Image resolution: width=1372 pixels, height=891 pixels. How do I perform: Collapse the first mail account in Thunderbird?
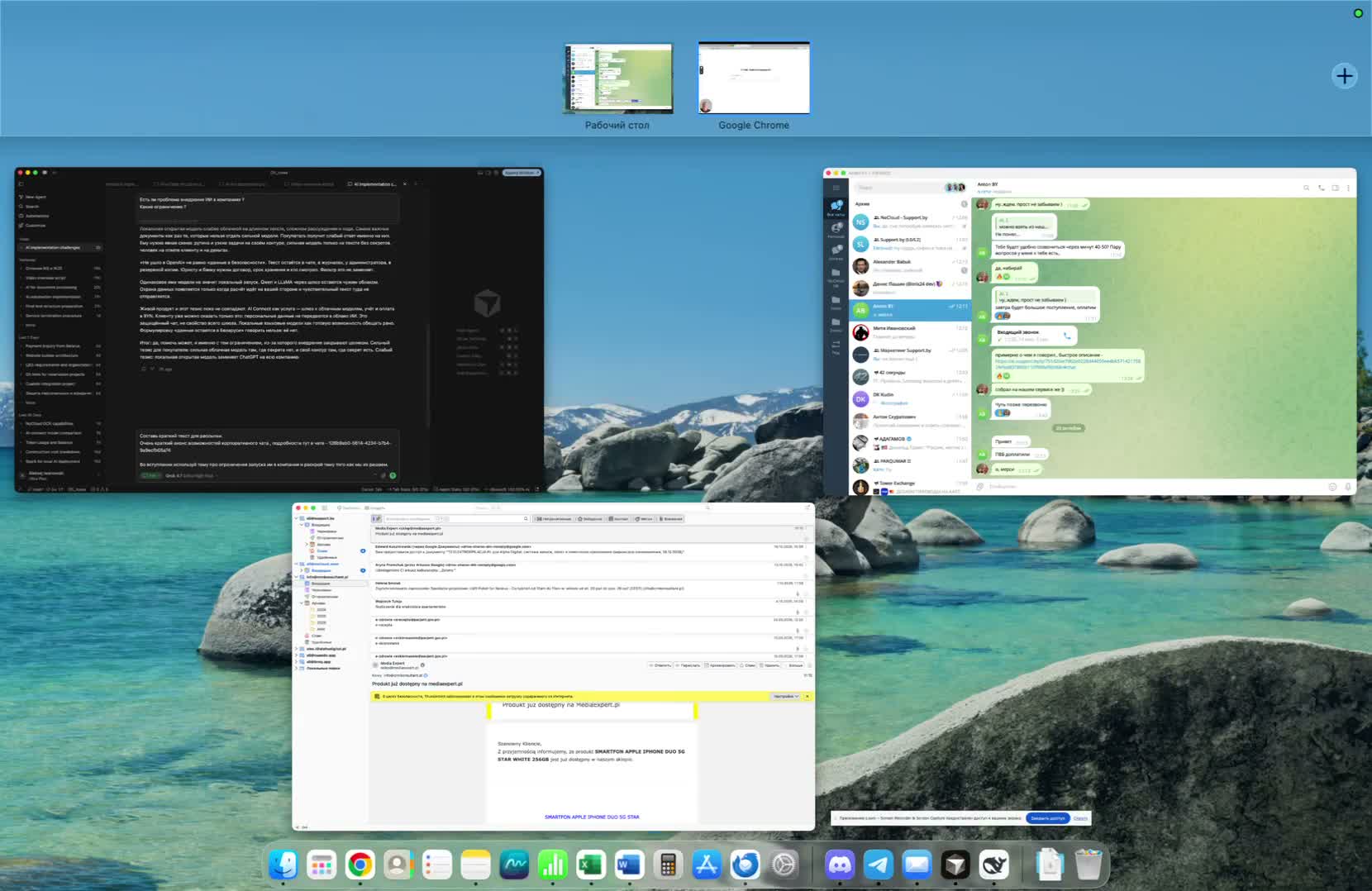click(x=296, y=518)
